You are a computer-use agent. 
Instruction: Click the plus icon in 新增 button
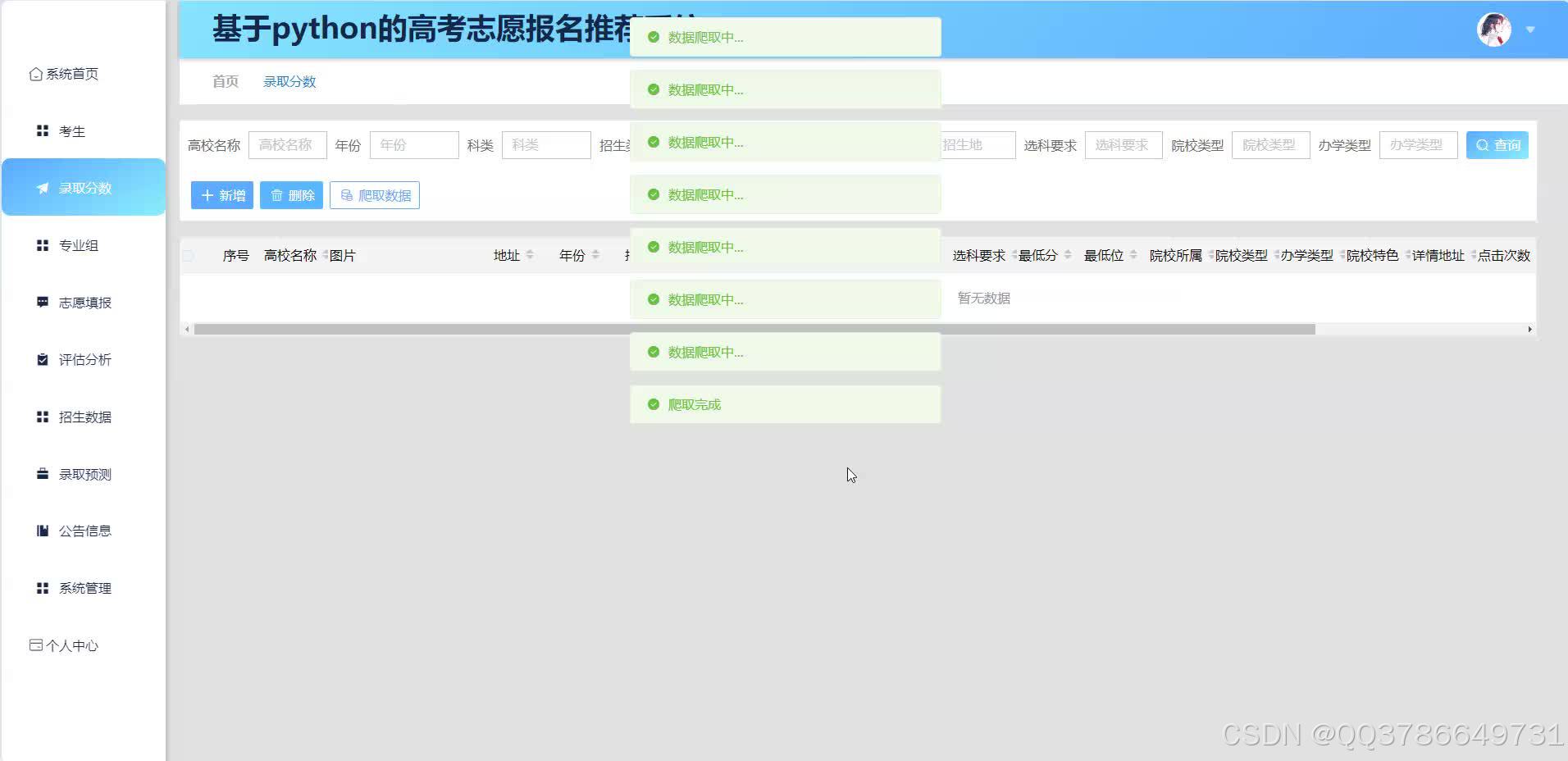(207, 195)
